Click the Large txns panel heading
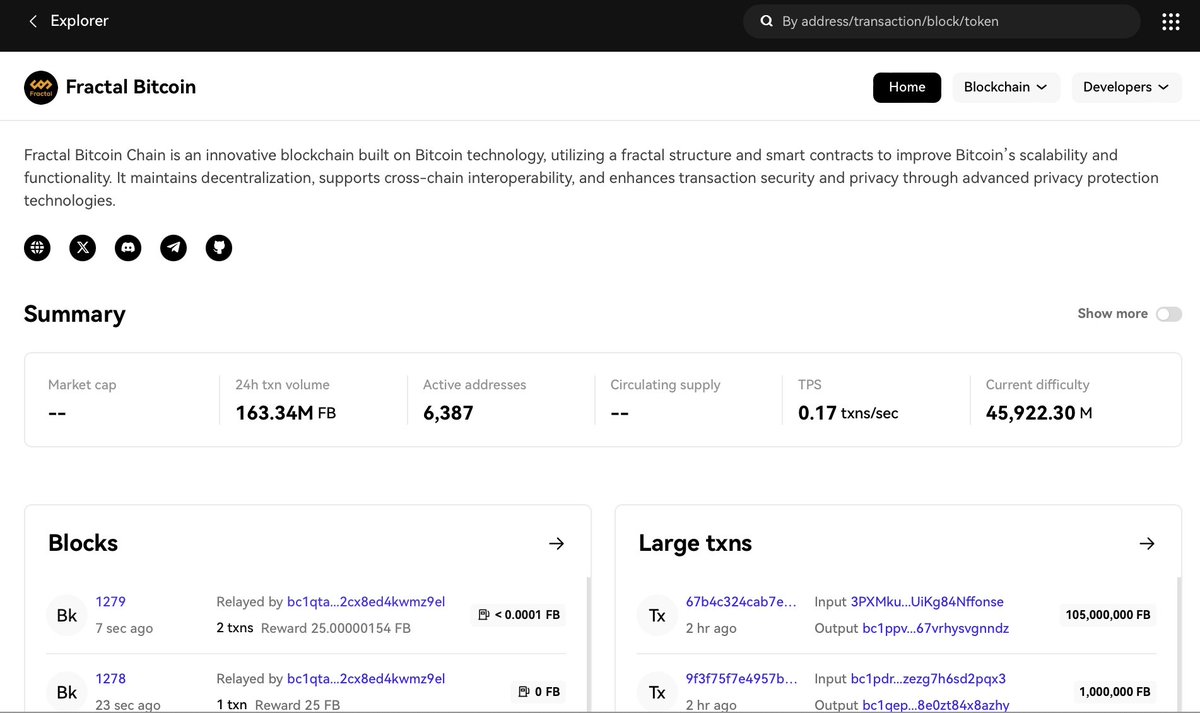Image resolution: width=1200 pixels, height=713 pixels. click(x=695, y=543)
